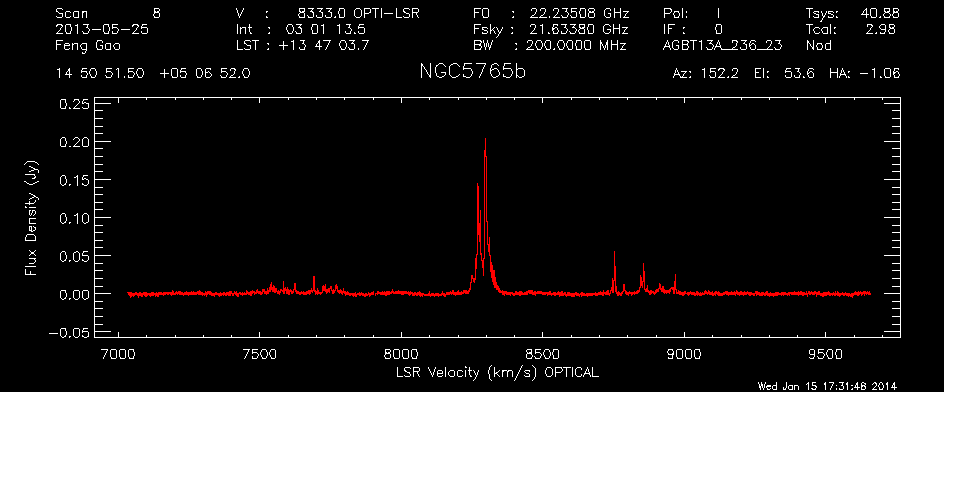The width and height of the screenshot is (962, 490).
Task: Click the velocity value 8333.0 OPTI-LSR
Action: point(357,14)
